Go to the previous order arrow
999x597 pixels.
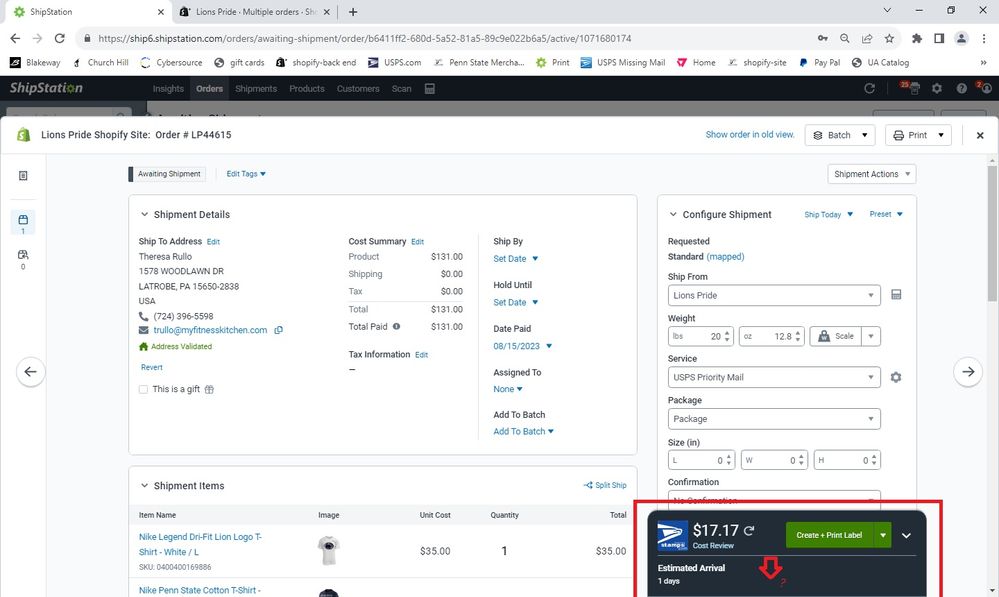coord(30,371)
